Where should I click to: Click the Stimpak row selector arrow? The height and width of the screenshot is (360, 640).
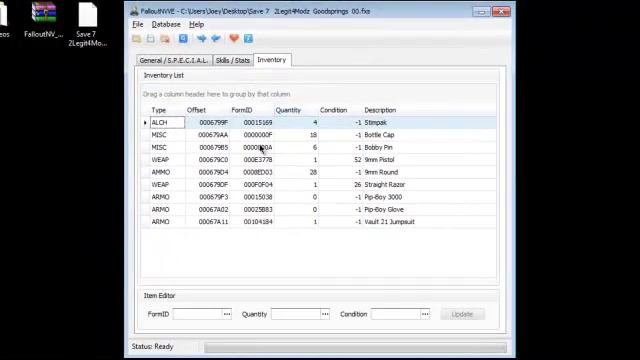tap(145, 122)
